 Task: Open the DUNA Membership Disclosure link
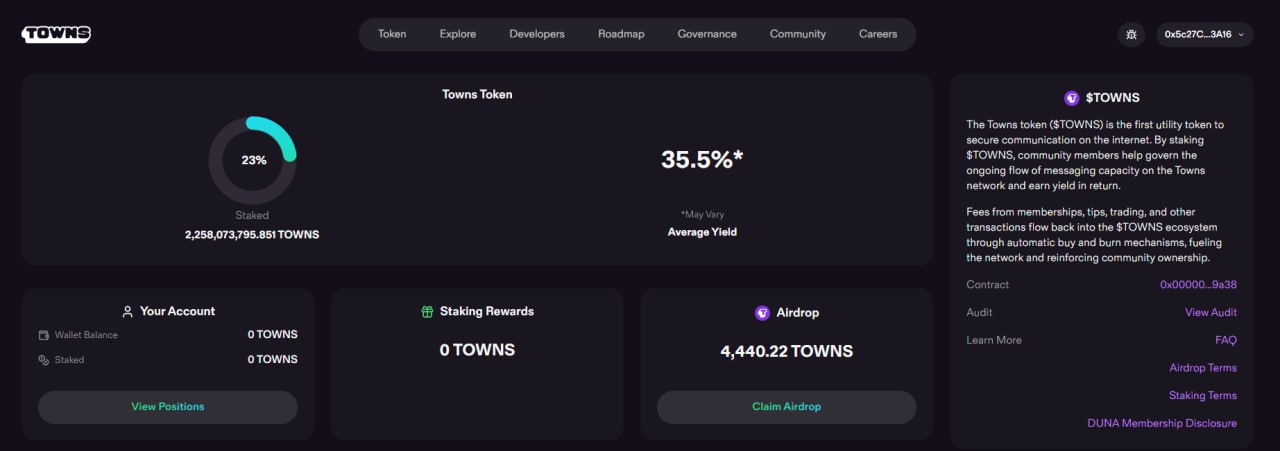(1162, 424)
